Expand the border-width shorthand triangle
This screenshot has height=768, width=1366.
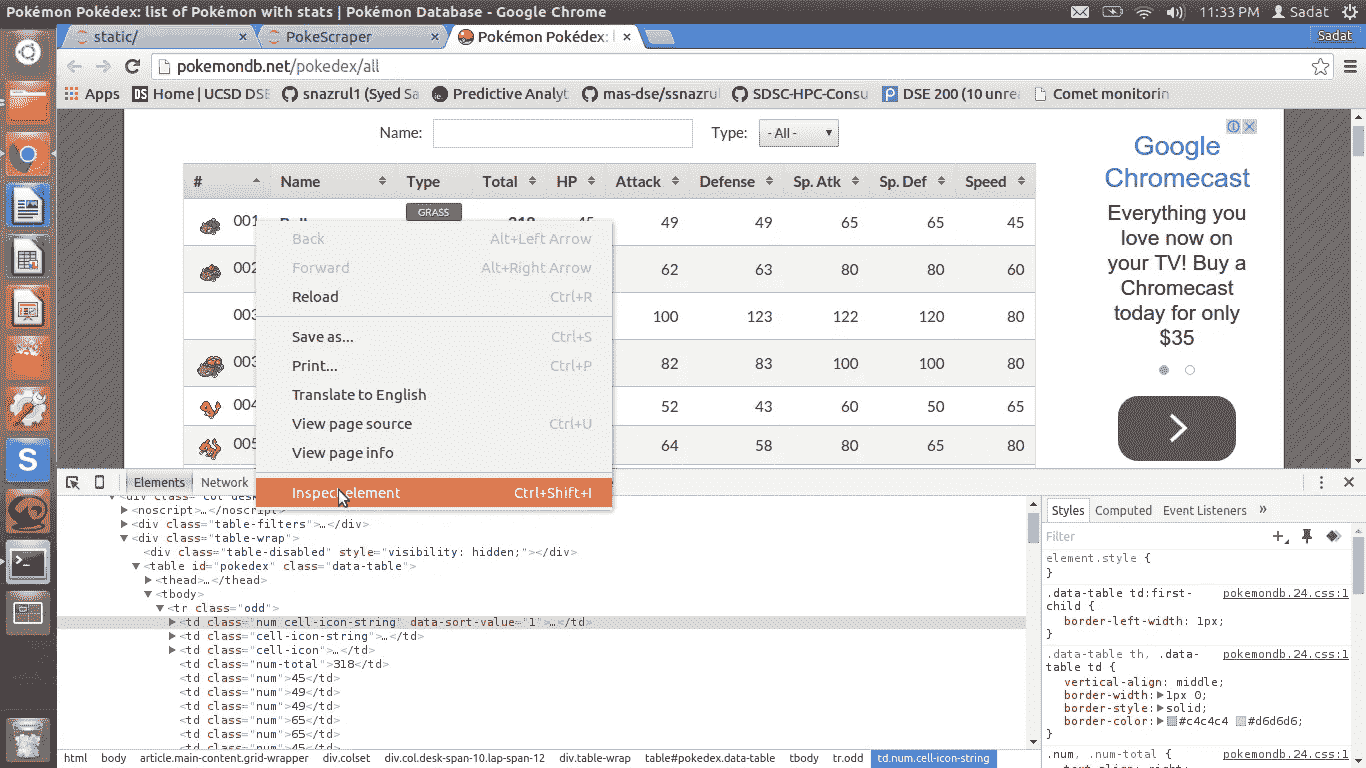coord(1160,695)
